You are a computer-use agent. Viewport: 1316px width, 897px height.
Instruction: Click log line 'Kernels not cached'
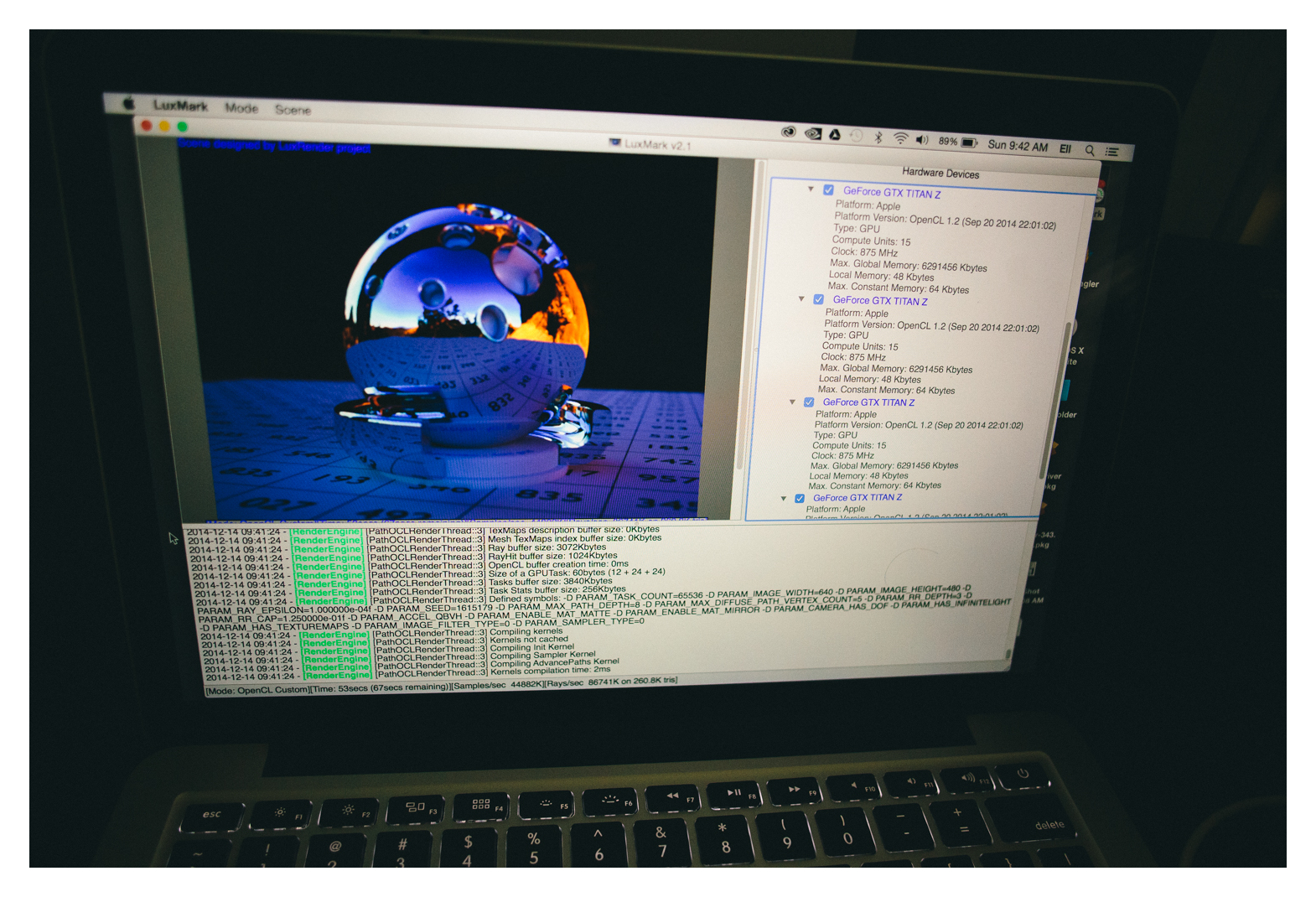pyautogui.click(x=529, y=639)
